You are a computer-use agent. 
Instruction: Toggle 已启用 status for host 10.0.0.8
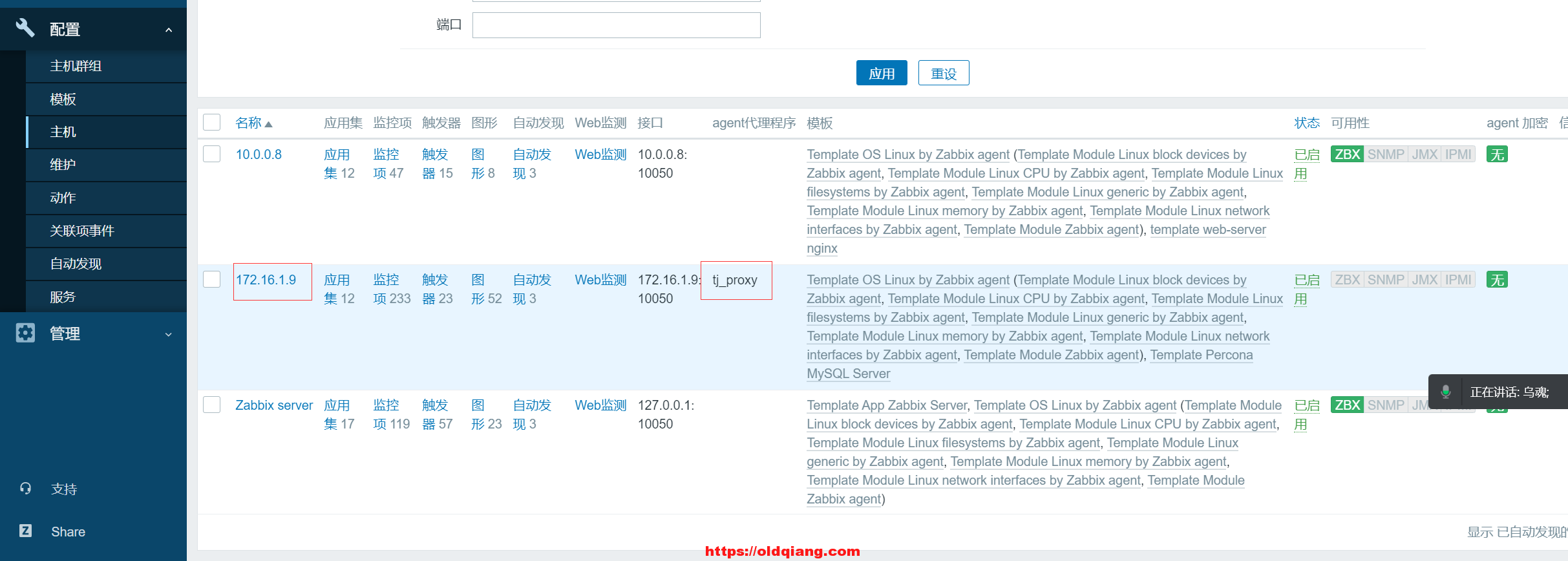[x=1307, y=164]
